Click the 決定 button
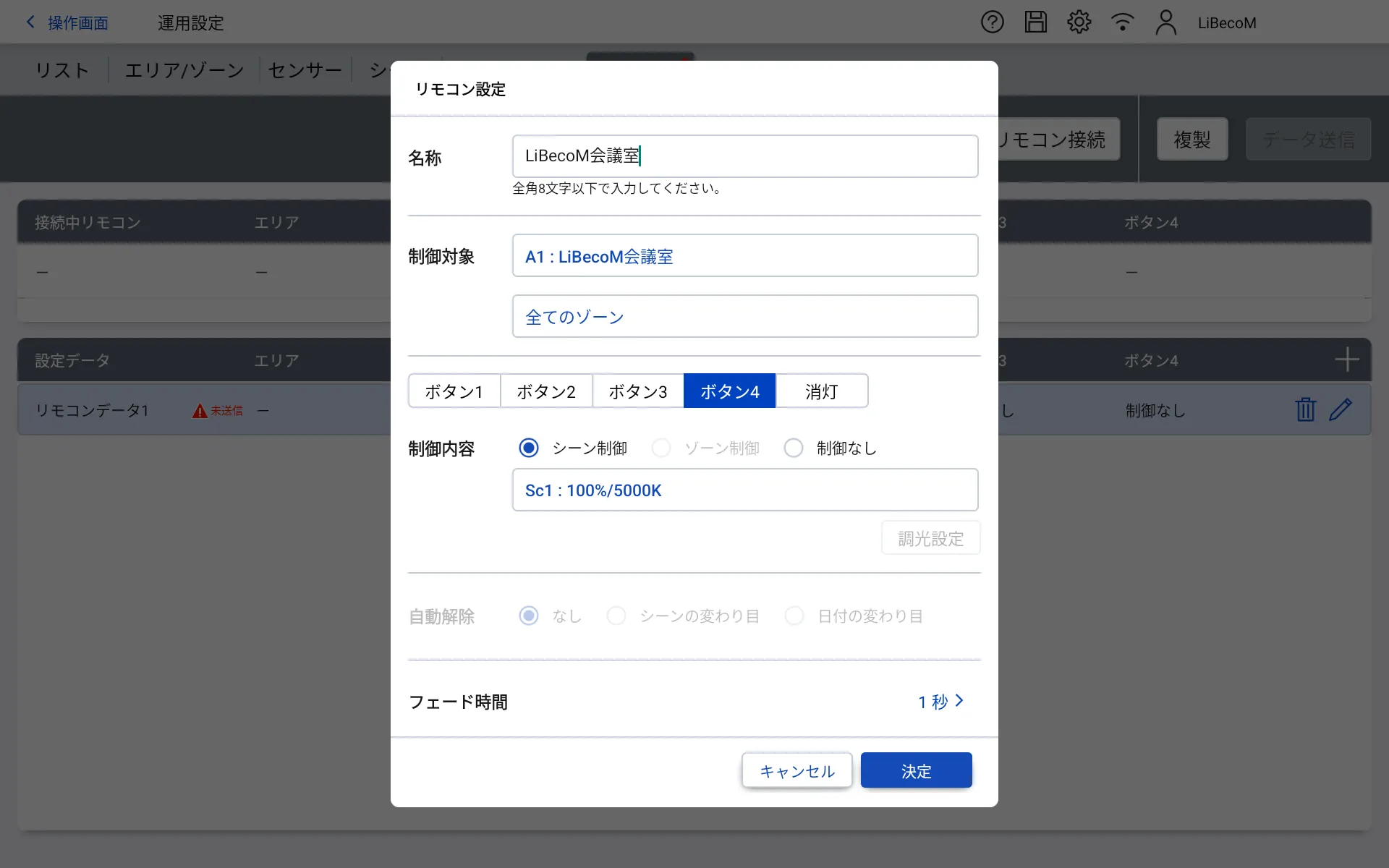The width and height of the screenshot is (1389, 868). (916, 771)
